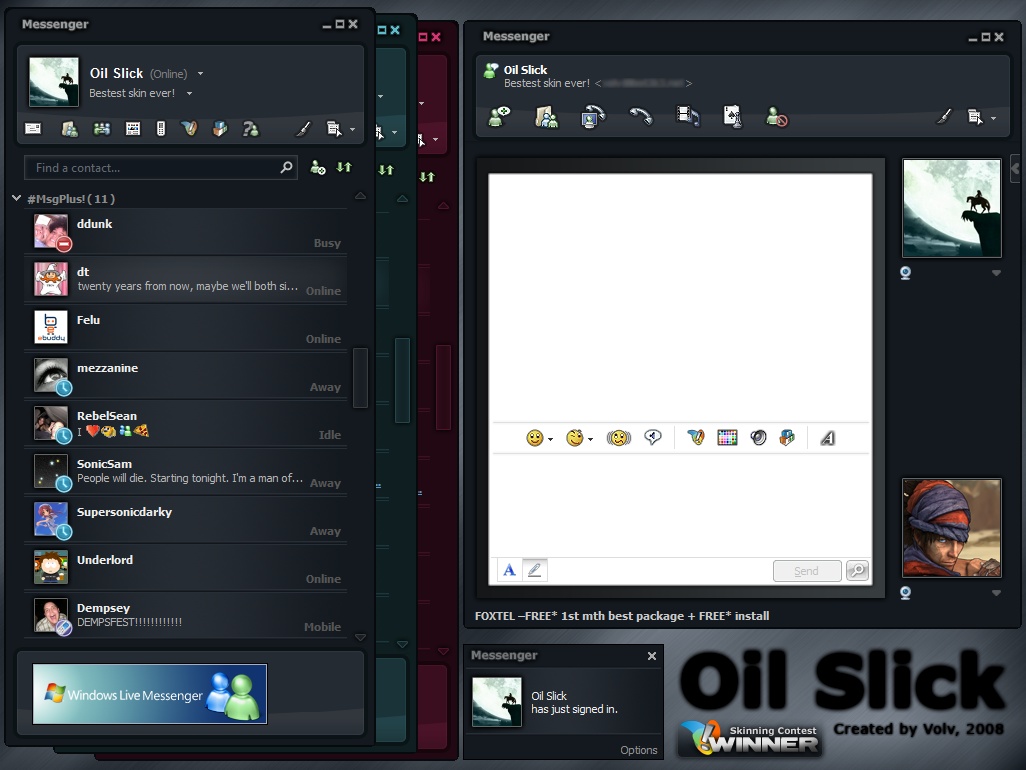The height and width of the screenshot is (770, 1026).
Task: Click the sort arrows in the teal Messenger window
Action: 387,170
